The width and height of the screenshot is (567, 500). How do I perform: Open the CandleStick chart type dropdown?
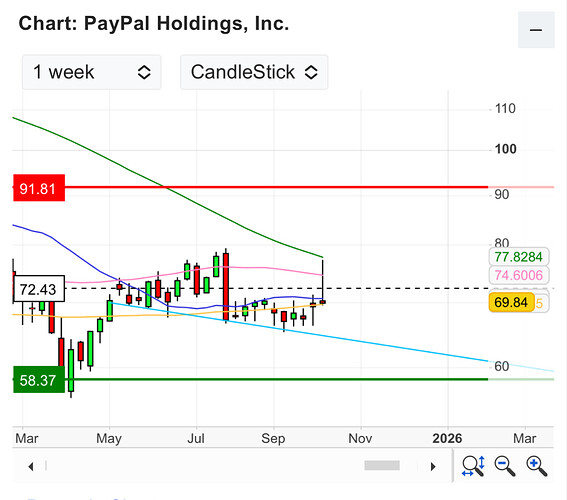[254, 72]
